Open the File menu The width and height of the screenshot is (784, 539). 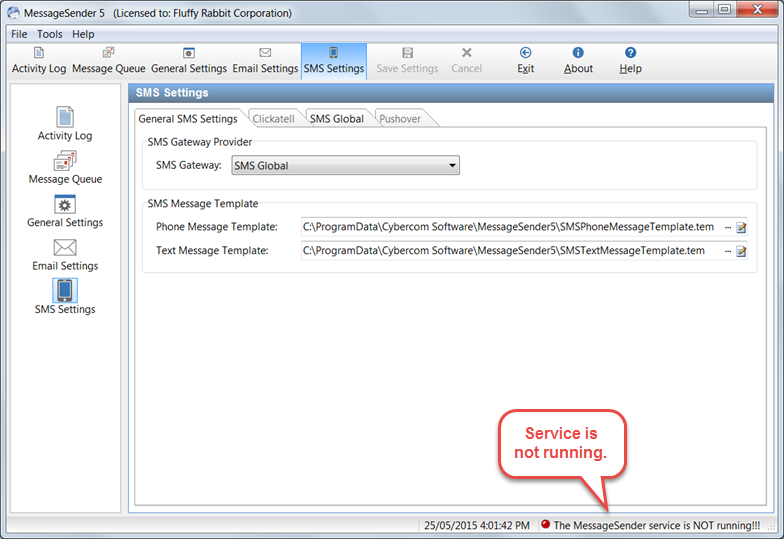(x=19, y=34)
